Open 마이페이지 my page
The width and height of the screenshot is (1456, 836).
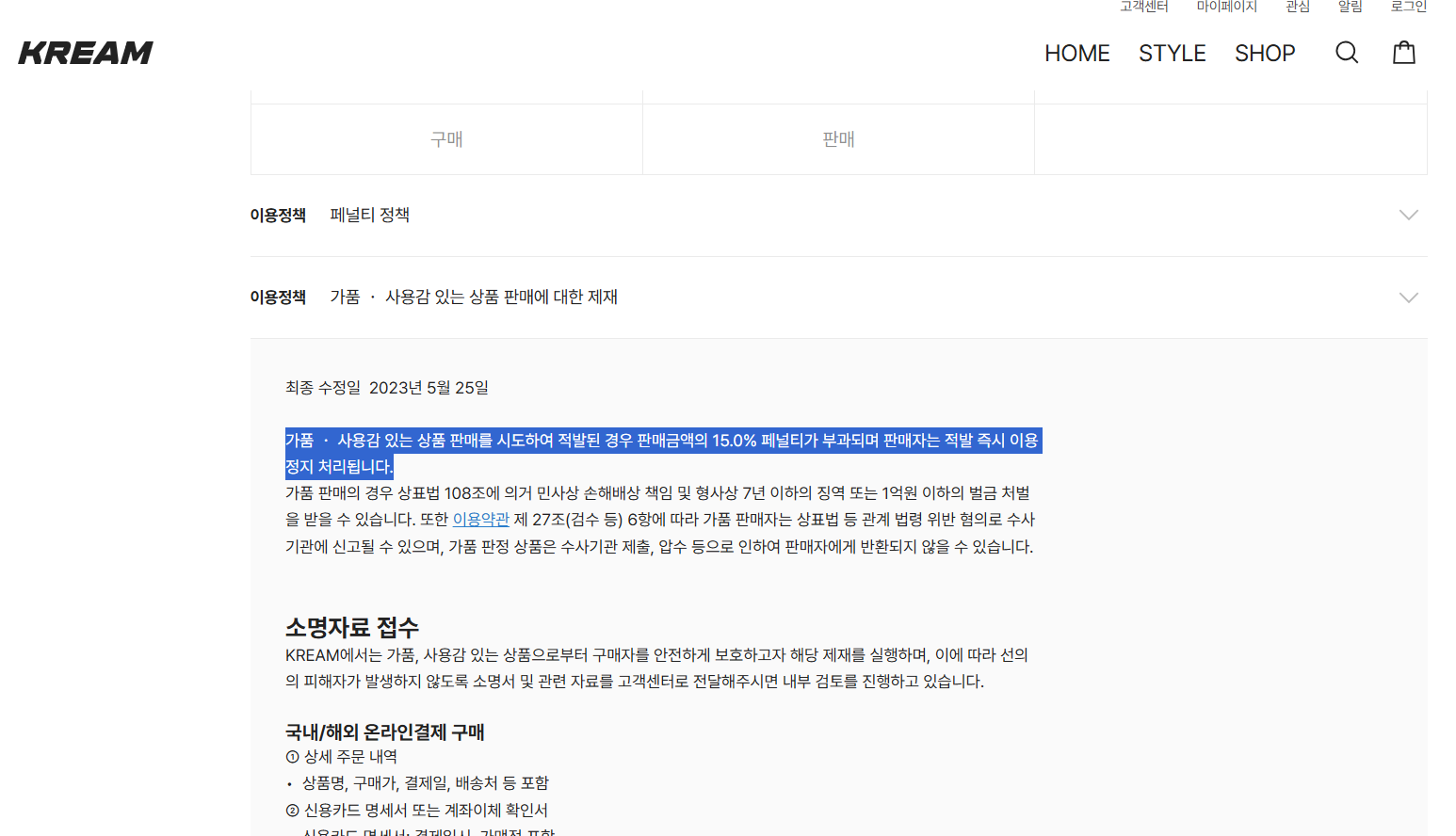1225,7
